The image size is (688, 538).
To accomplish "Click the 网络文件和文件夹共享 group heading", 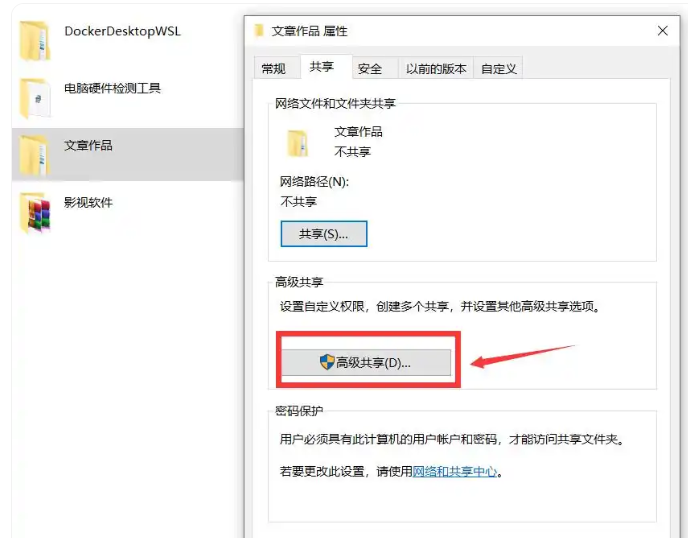I will [335, 104].
